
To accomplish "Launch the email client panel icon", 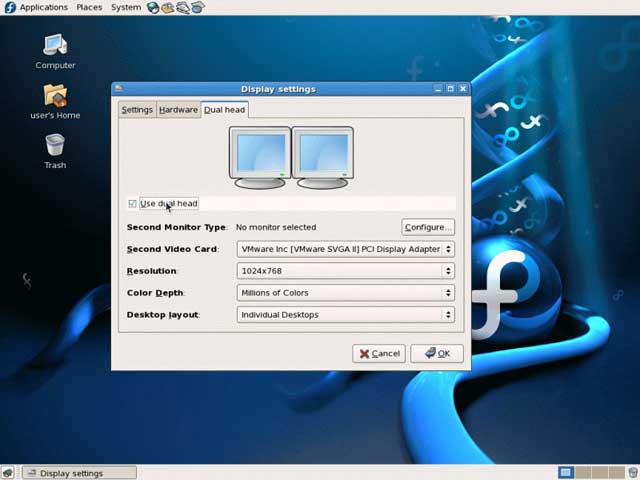I will point(168,7).
